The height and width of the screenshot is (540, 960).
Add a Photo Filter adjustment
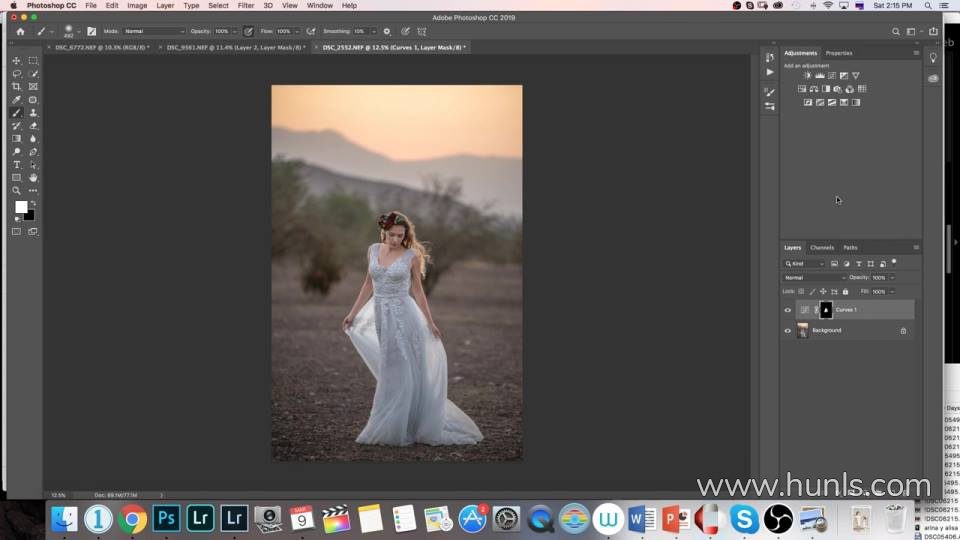coord(838,89)
